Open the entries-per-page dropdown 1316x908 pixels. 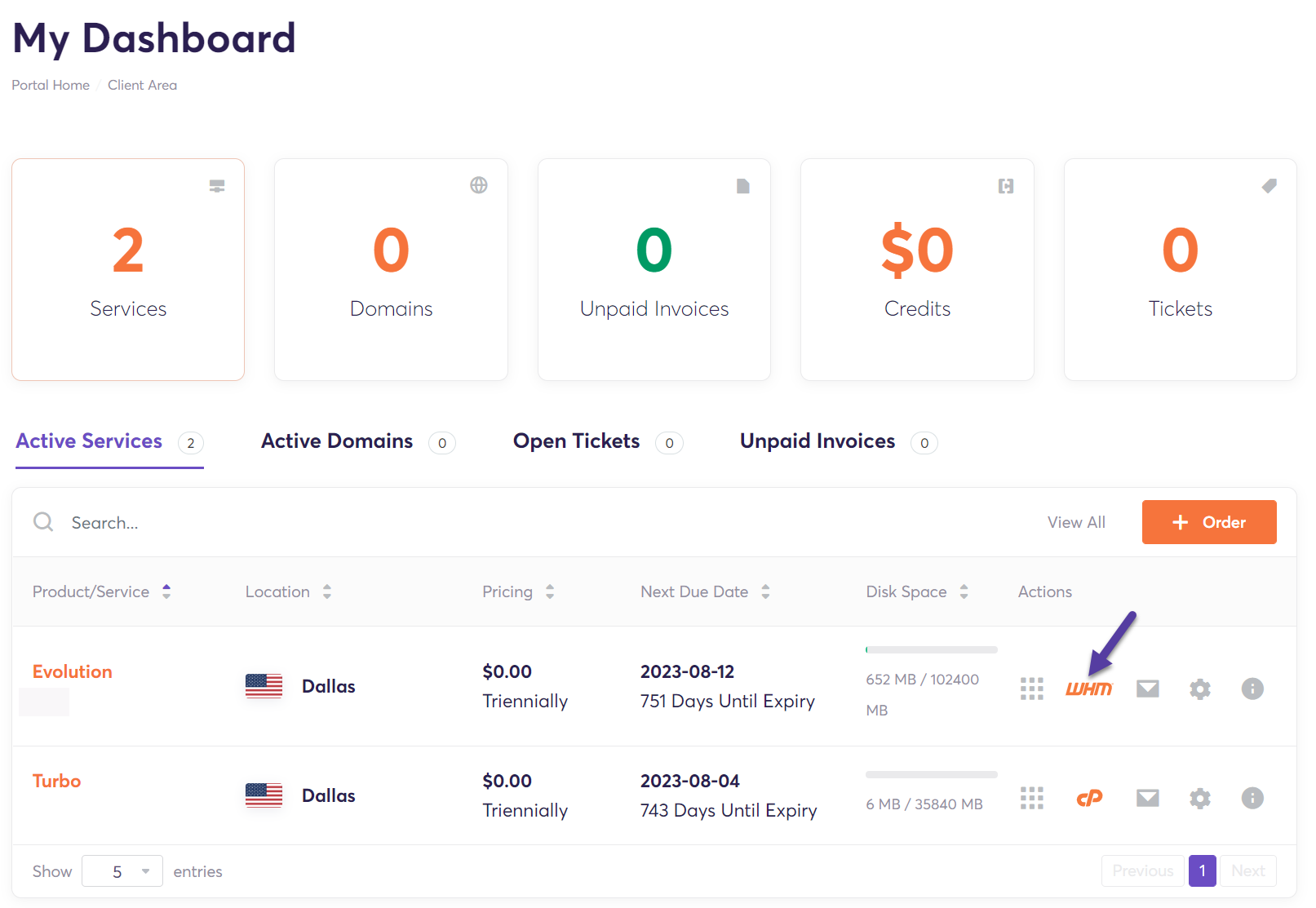pyautogui.click(x=122, y=871)
